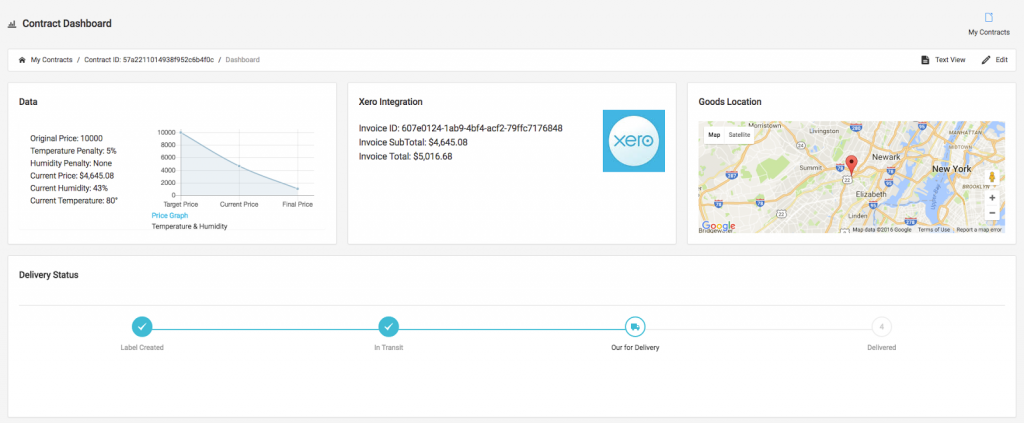Show the Price Graph
1024x423 pixels.
pos(170,215)
